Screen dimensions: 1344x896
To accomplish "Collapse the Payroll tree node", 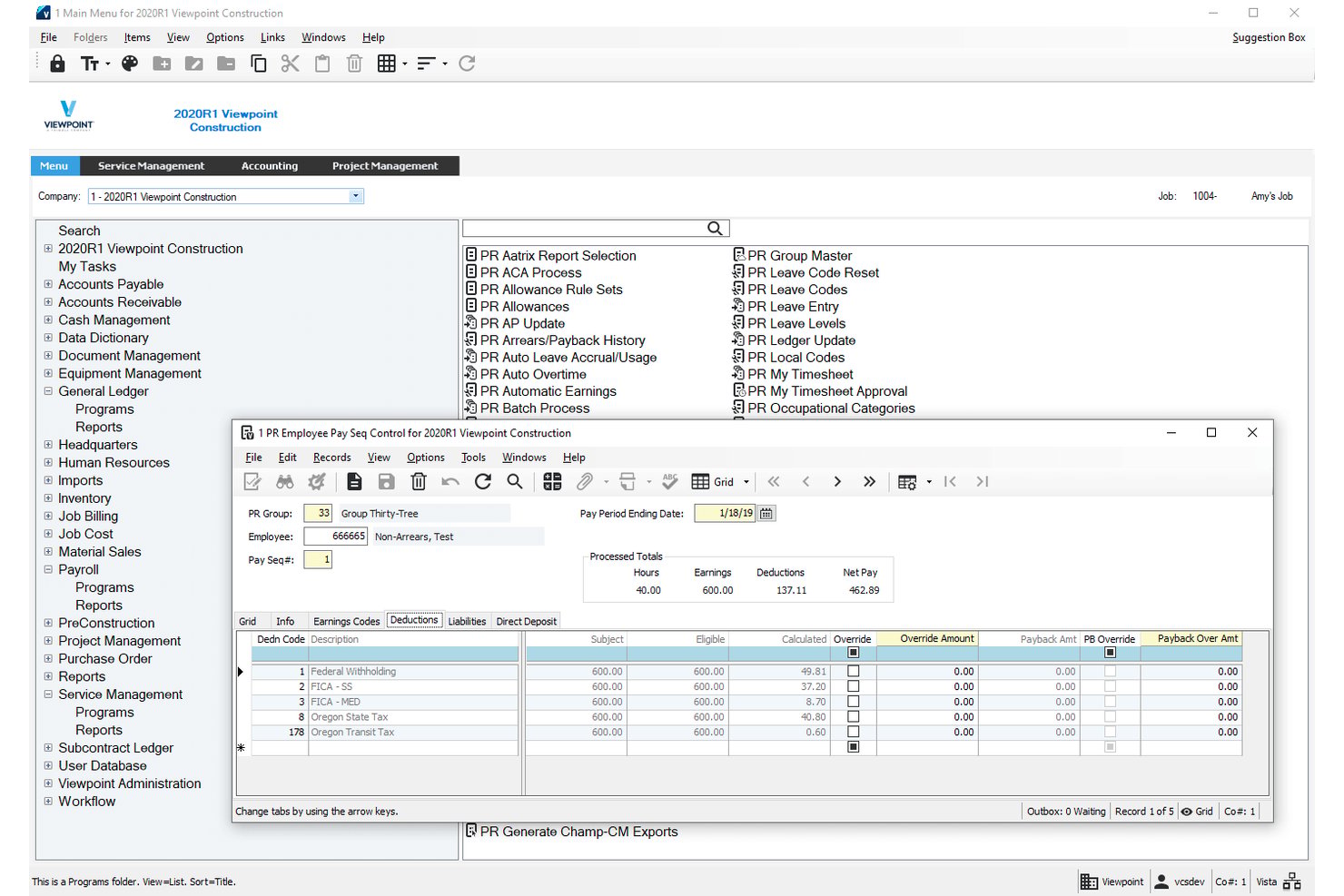I will pos(48,570).
